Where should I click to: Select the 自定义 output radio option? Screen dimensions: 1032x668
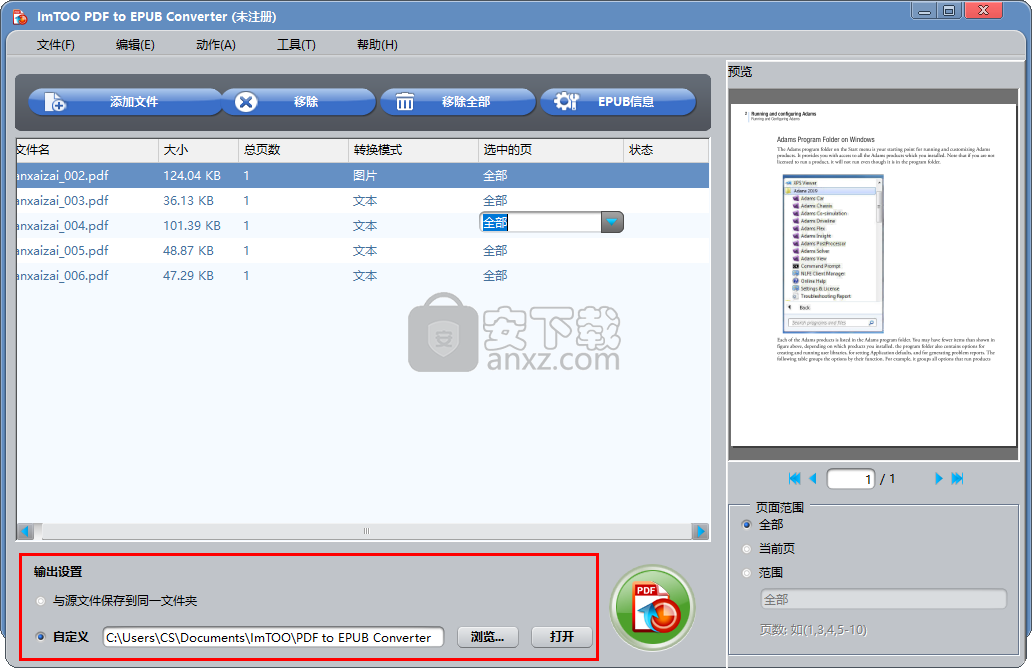pyautogui.click(x=41, y=637)
